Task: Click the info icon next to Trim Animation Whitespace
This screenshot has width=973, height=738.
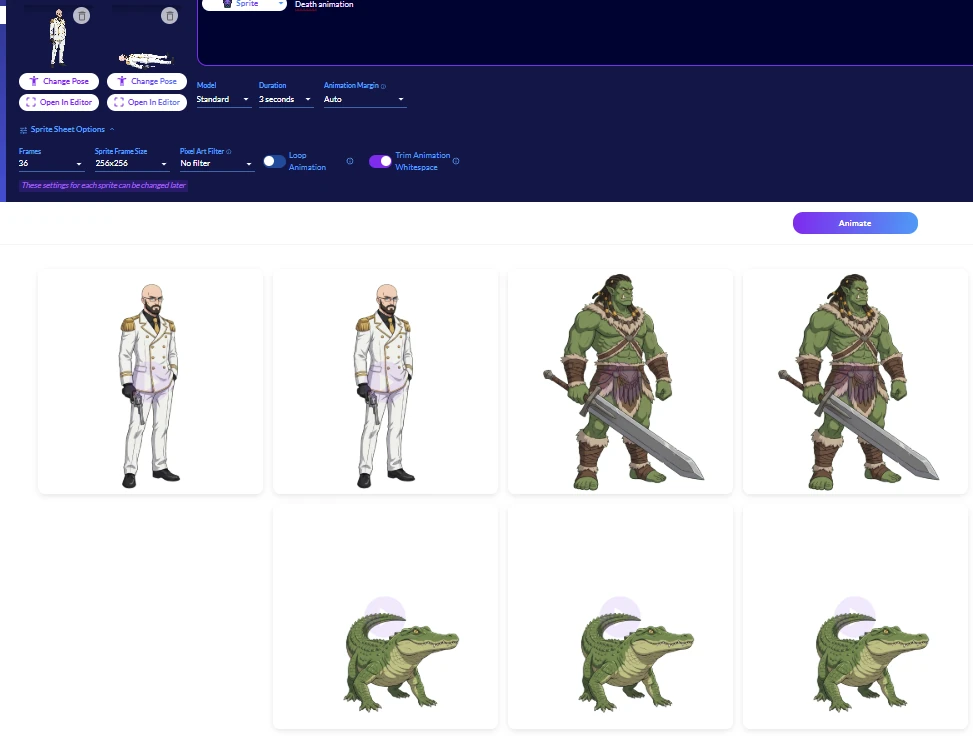Action: 455,161
